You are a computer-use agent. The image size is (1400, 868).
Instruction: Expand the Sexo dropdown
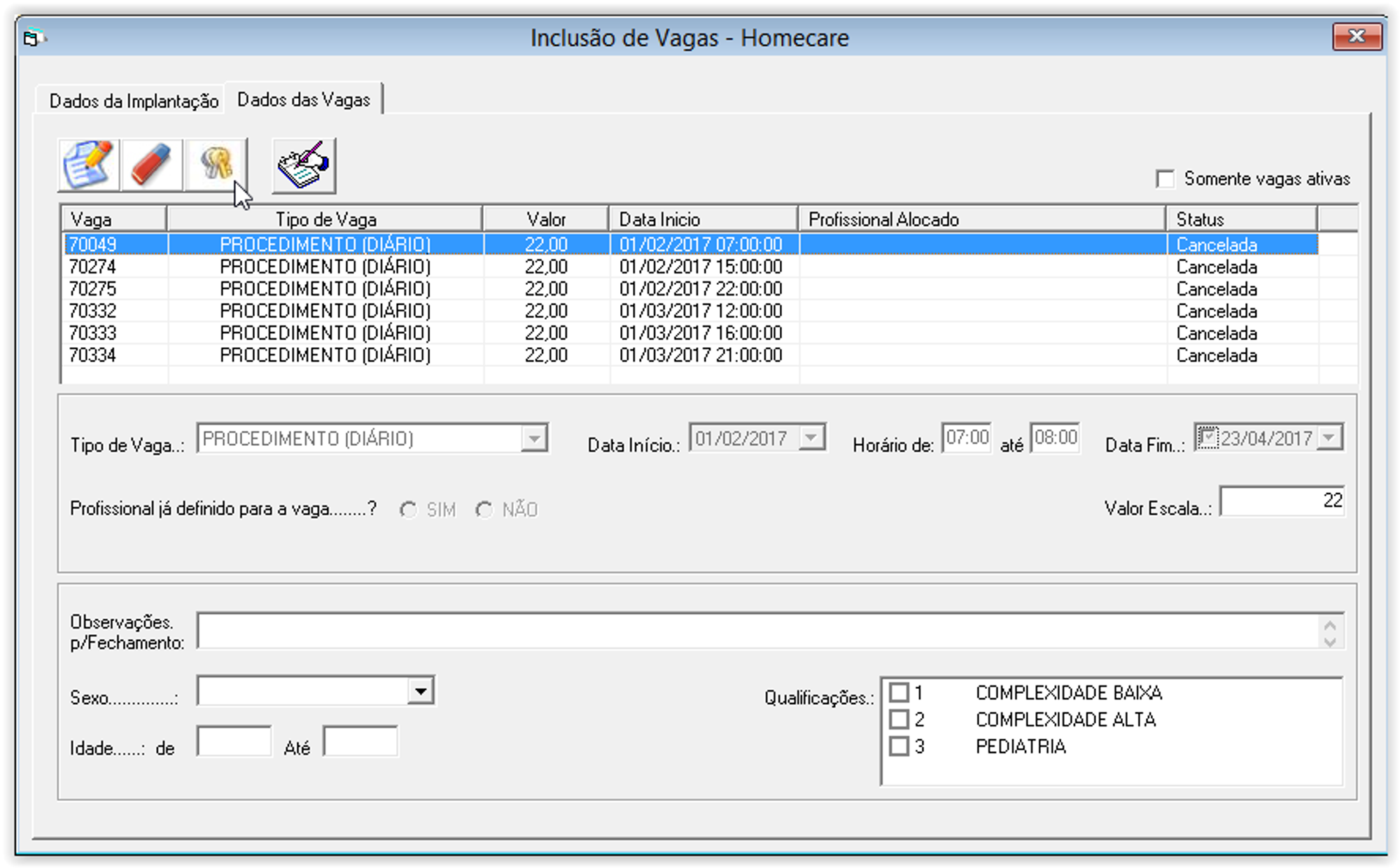coord(420,692)
